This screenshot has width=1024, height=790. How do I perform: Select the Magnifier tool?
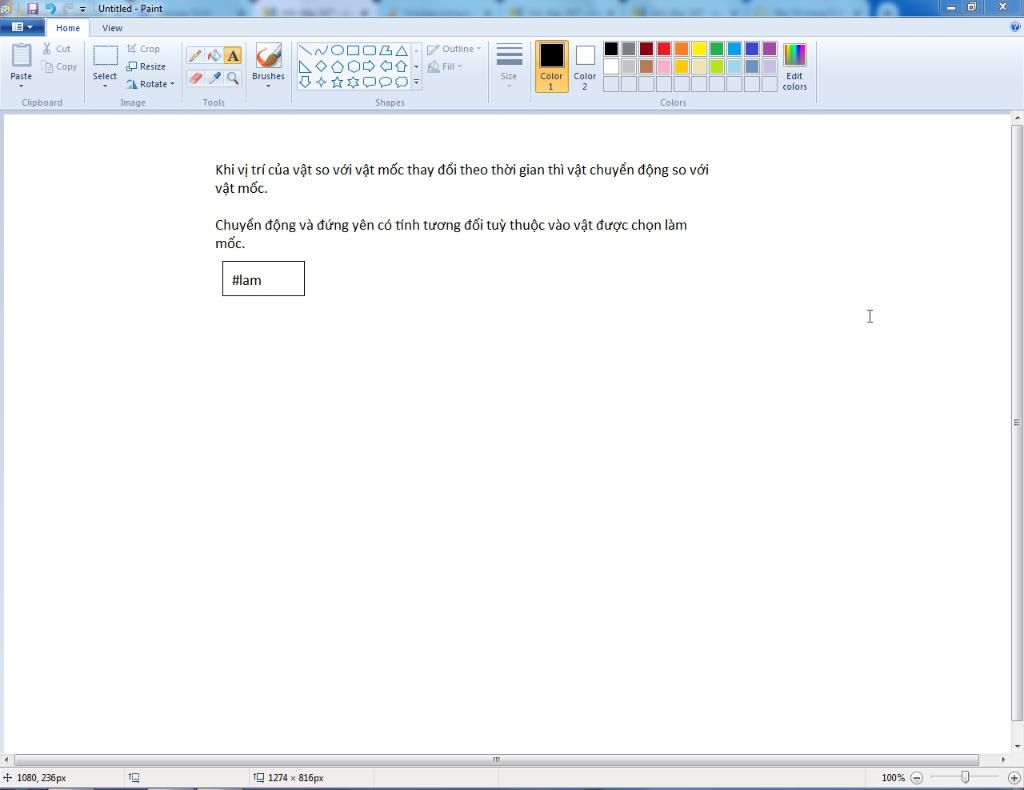coord(233,78)
